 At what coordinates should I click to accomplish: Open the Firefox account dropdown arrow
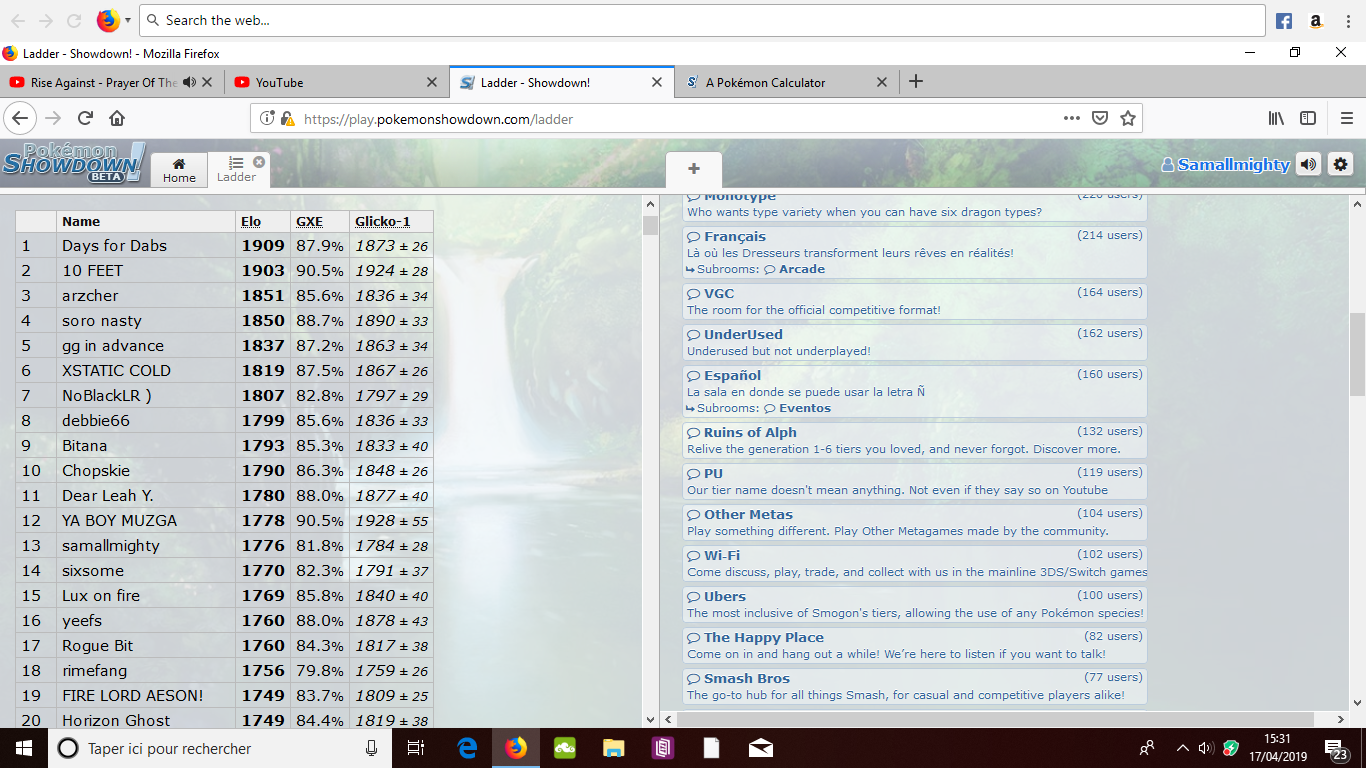pos(128,20)
